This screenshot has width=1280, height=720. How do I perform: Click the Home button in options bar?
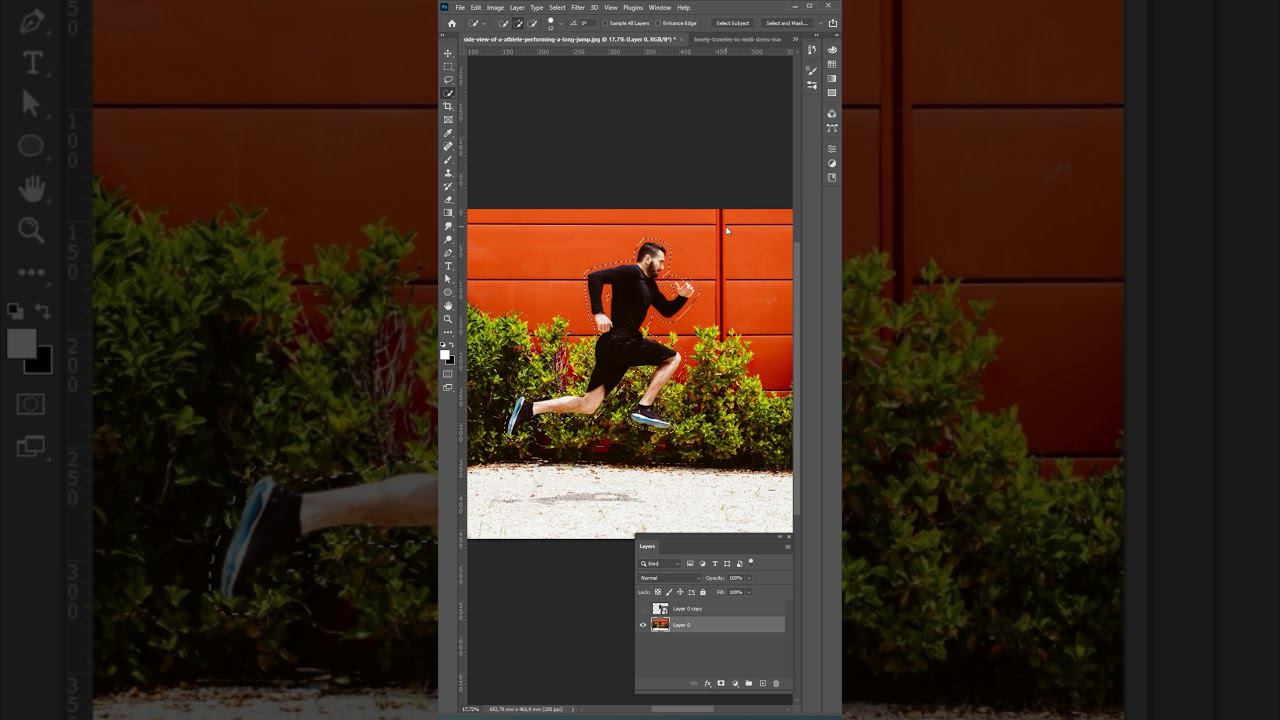452,23
